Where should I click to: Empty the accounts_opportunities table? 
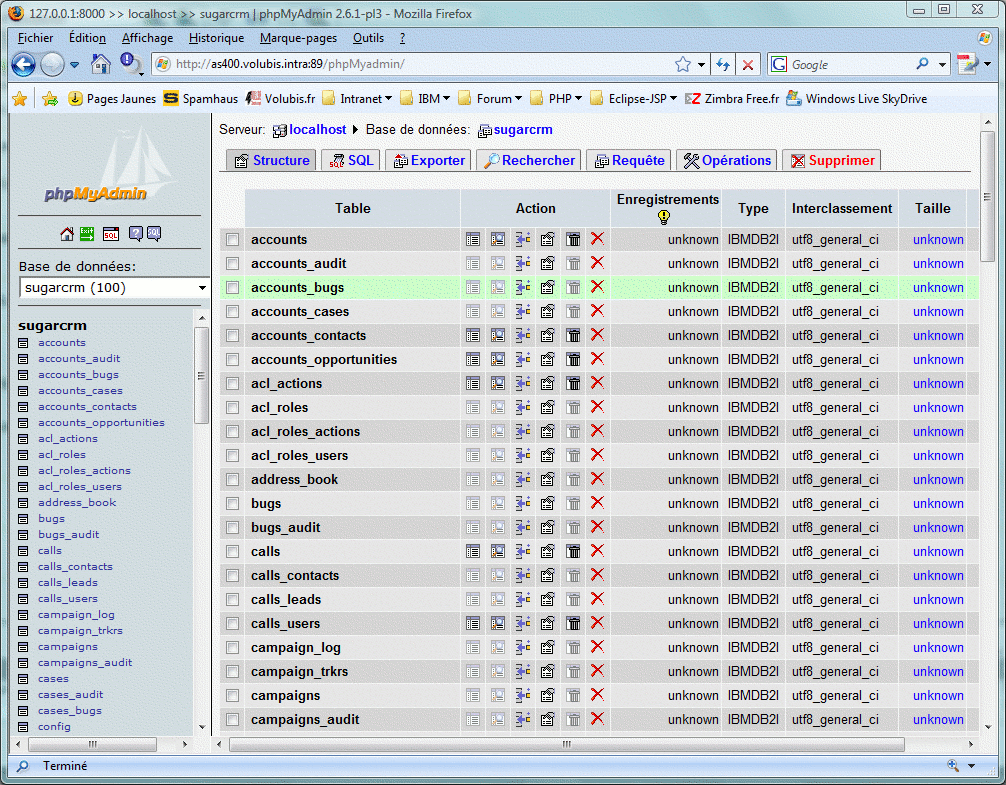(x=573, y=359)
